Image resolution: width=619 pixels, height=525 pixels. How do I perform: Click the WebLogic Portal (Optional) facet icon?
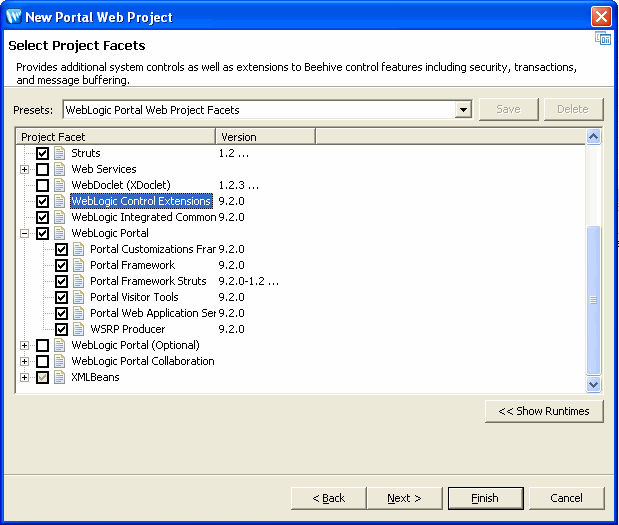59,345
